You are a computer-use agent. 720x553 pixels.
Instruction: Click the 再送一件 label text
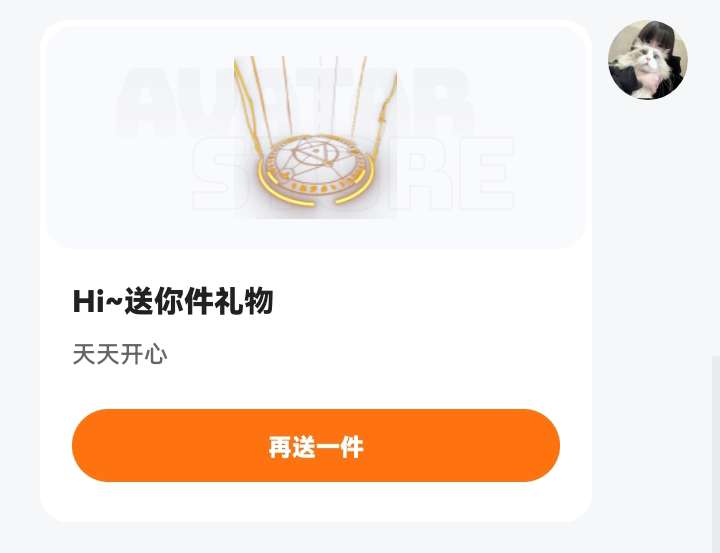click(x=316, y=446)
